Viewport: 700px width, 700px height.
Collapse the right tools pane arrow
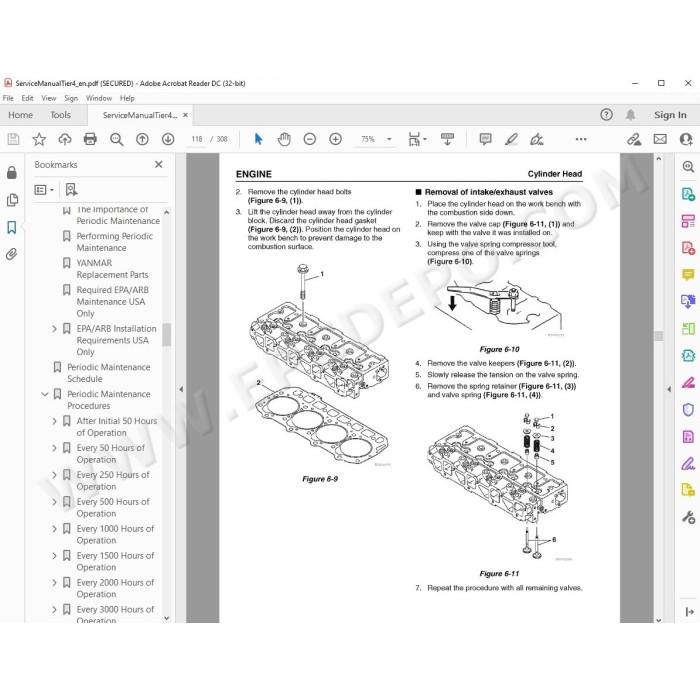click(669, 389)
